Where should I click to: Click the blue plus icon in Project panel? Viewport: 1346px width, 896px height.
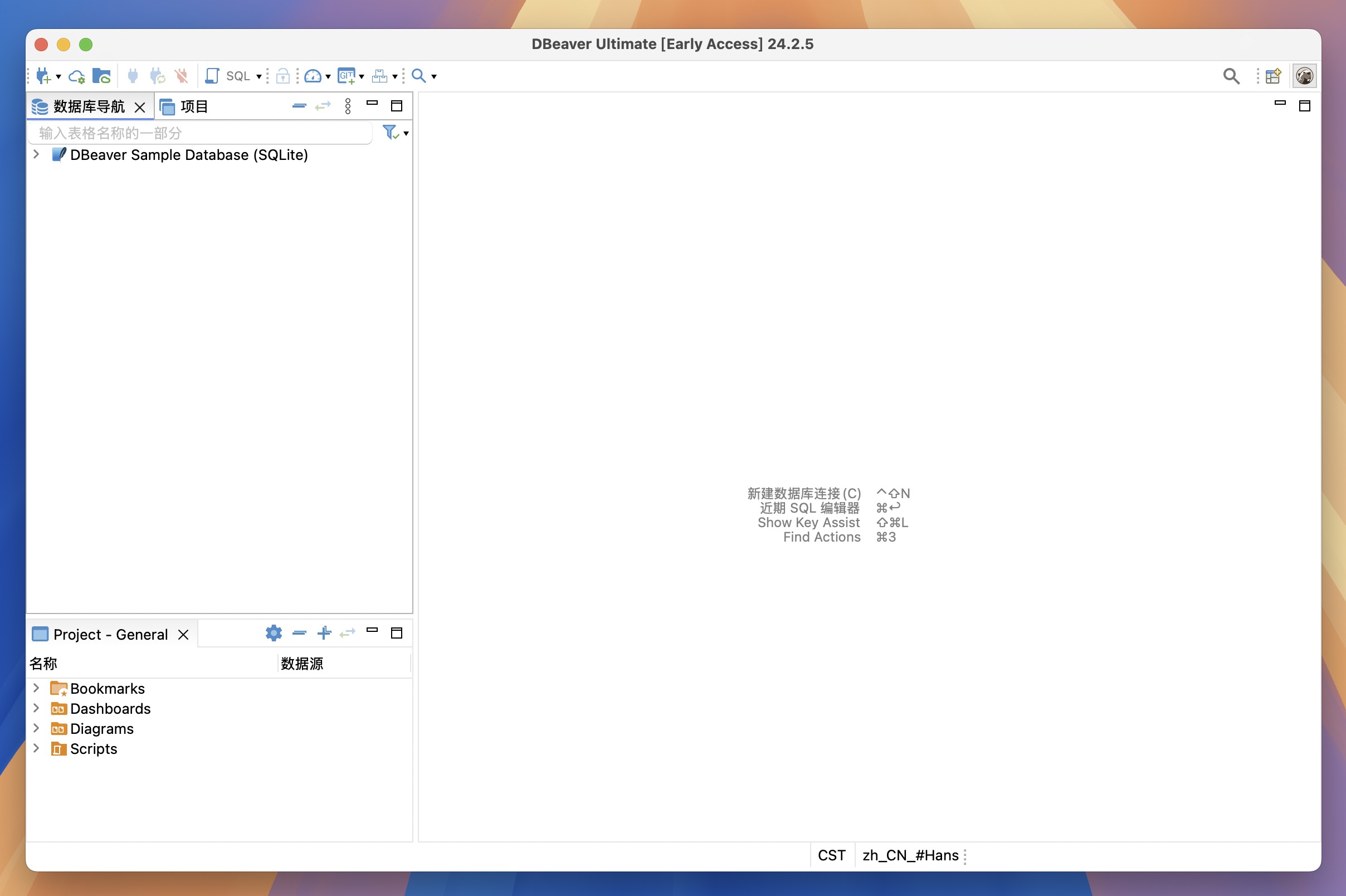(x=324, y=632)
